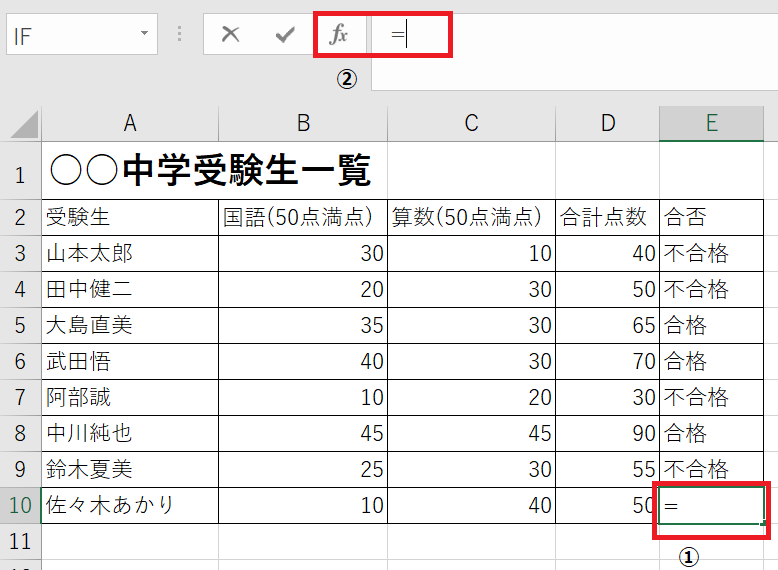The image size is (778, 570).
Task: Select row 1 header
Action: tap(20, 171)
